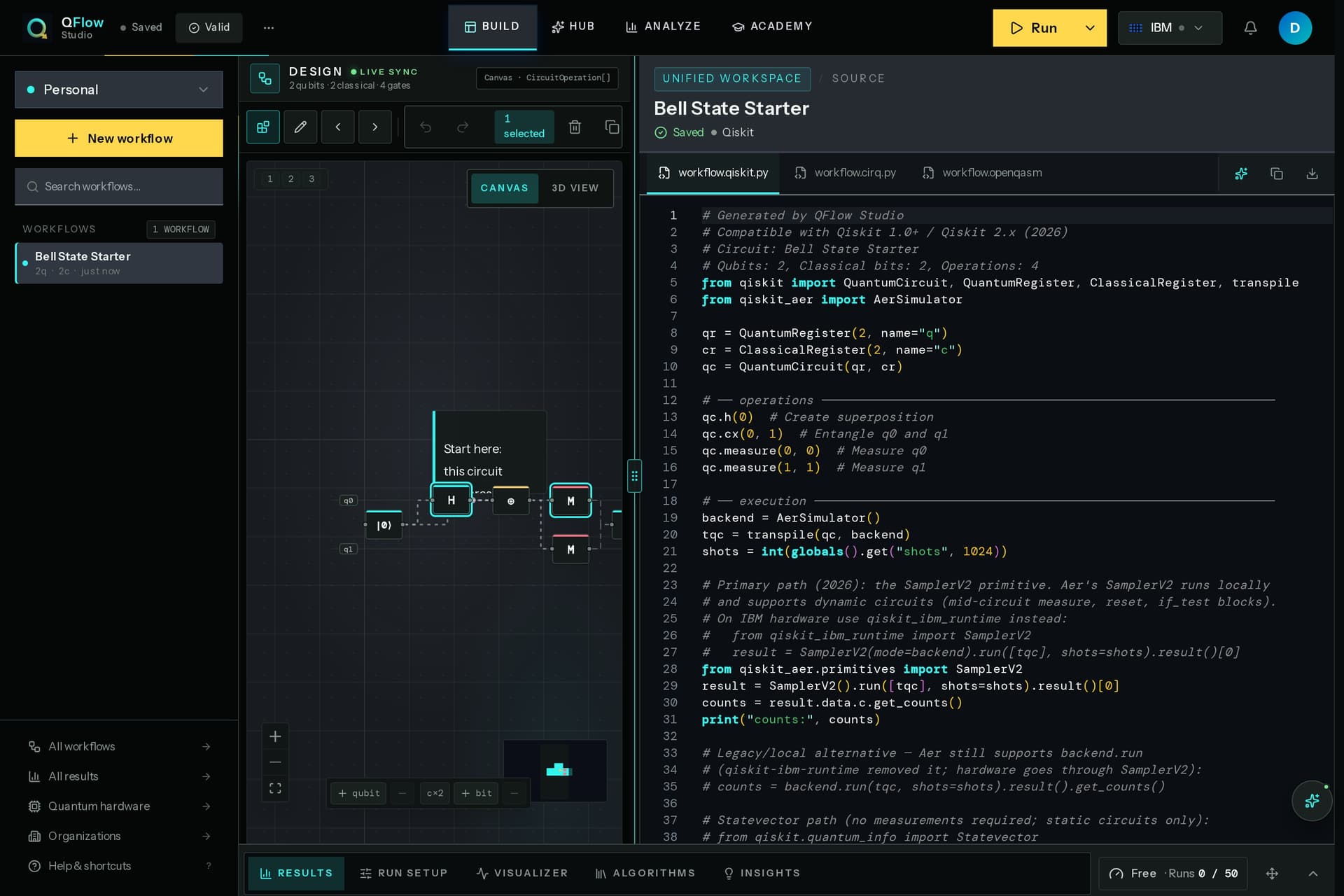Image resolution: width=1344 pixels, height=896 pixels.
Task: Zoom in on the circuit canvas
Action: pyautogui.click(x=275, y=736)
